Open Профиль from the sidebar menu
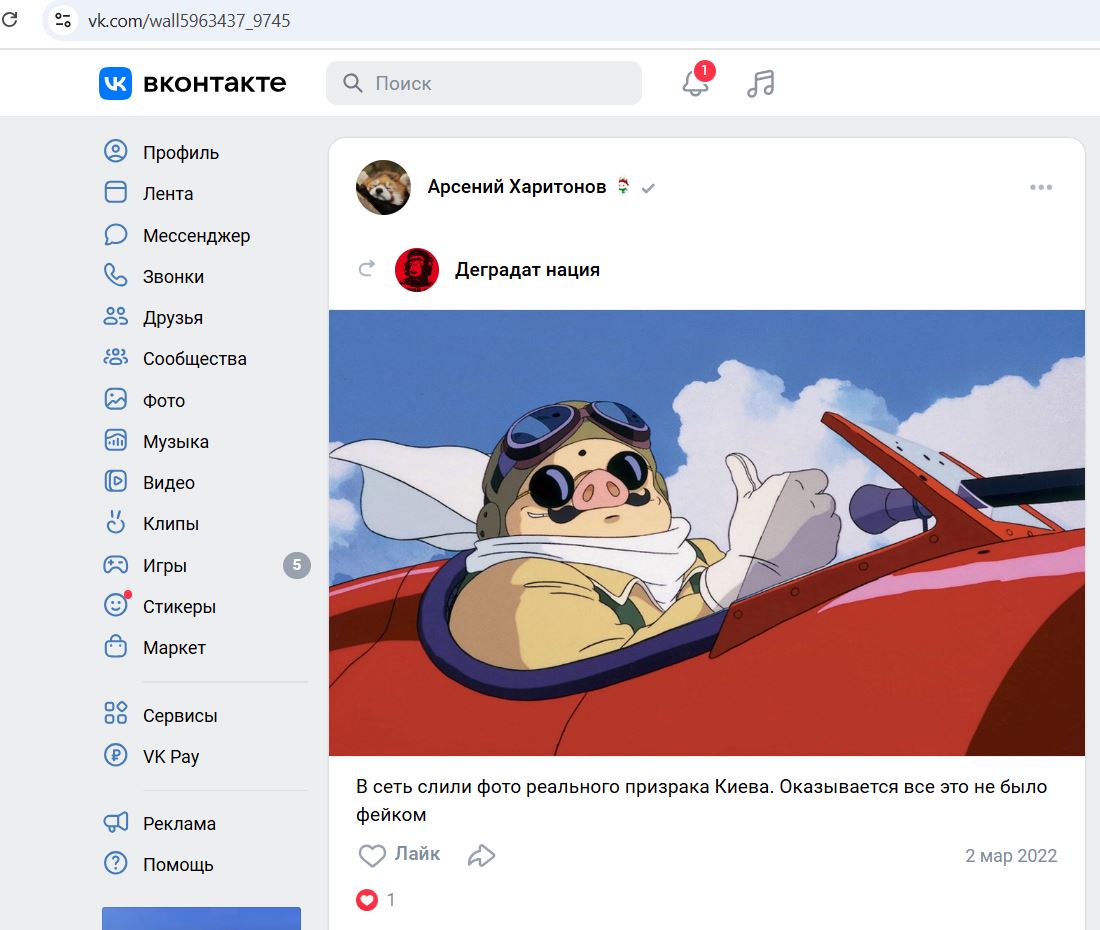The width and height of the screenshot is (1100, 930). (x=181, y=152)
